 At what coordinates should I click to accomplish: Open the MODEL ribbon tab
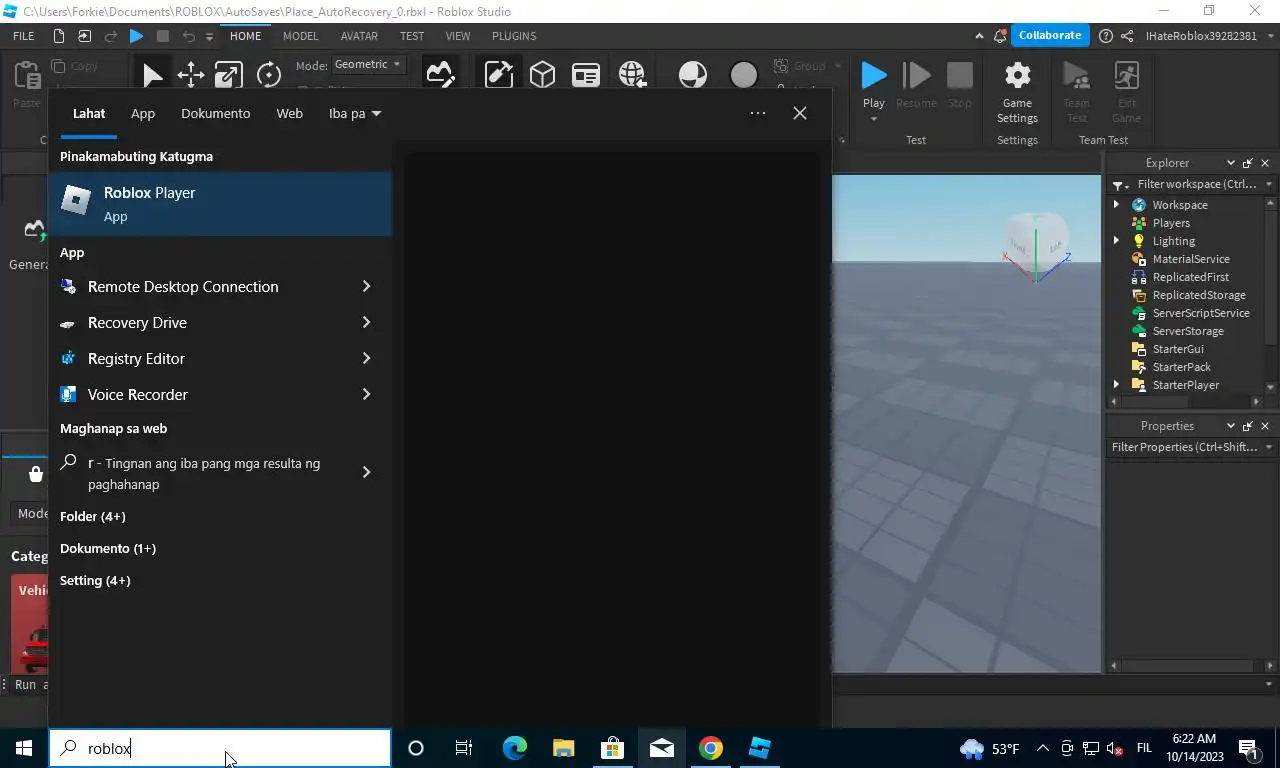coord(300,36)
